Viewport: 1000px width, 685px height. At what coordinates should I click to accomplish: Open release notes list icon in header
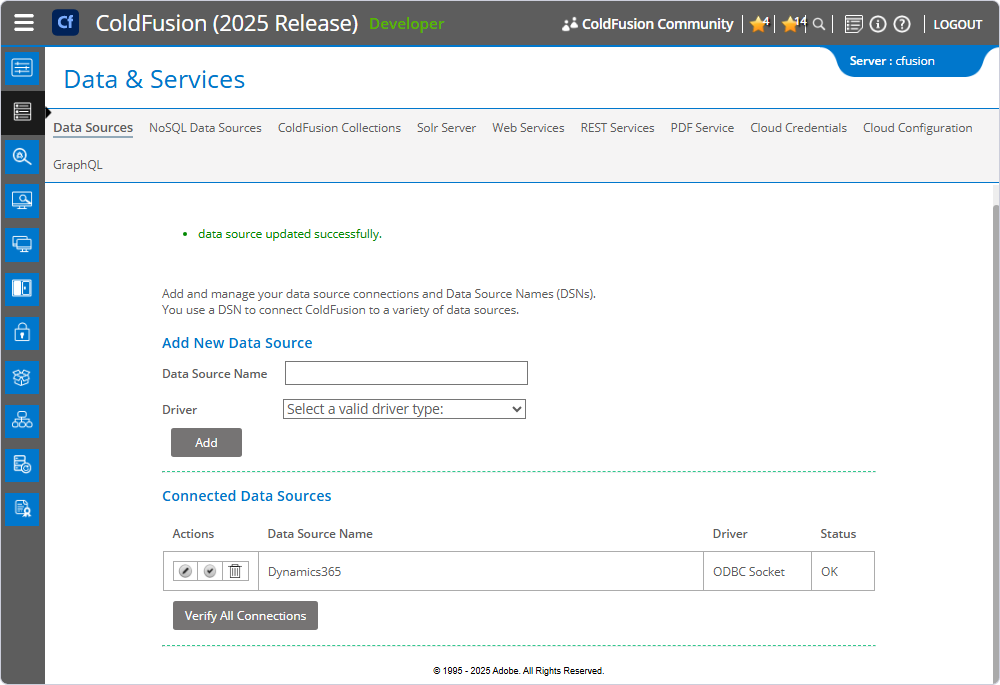pyautogui.click(x=852, y=23)
